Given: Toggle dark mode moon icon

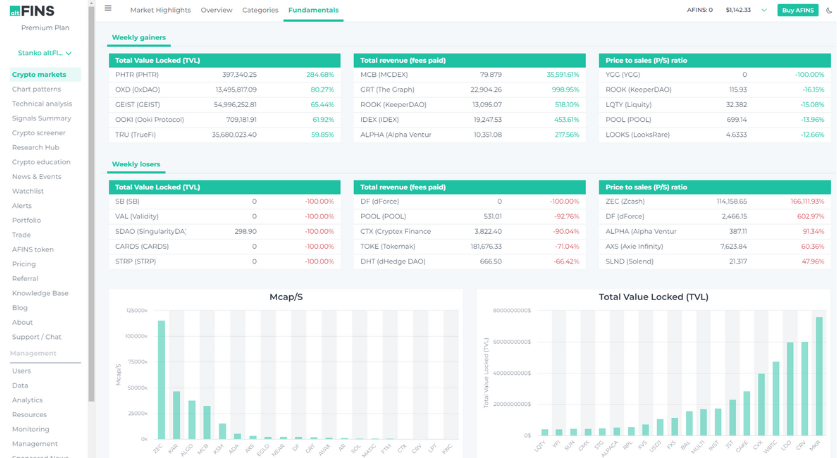Looking at the screenshot, I should [x=829, y=10].
